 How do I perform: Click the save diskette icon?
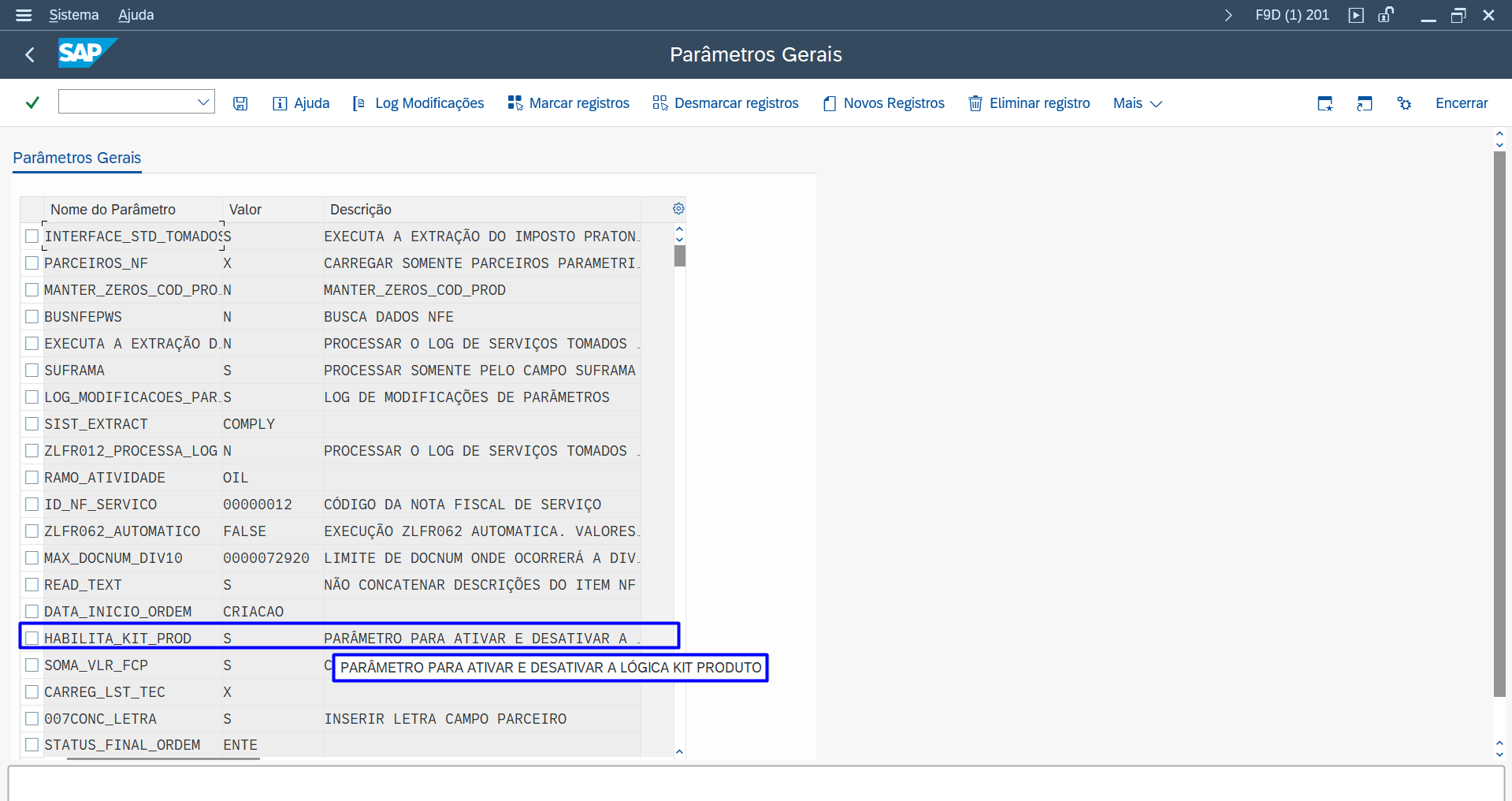[240, 103]
